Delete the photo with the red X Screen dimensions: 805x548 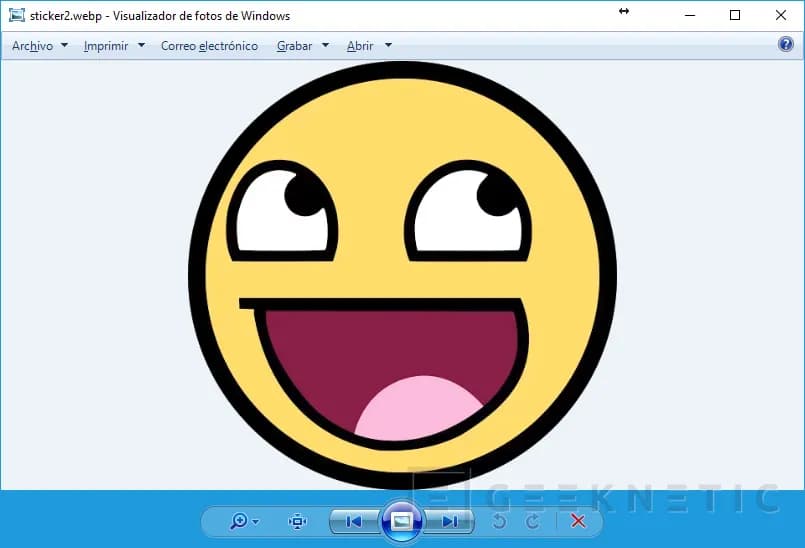pos(578,521)
